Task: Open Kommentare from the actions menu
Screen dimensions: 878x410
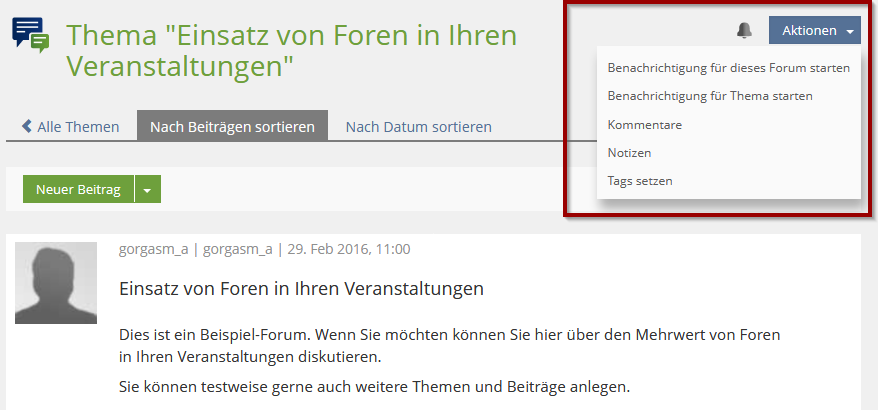Action: 644,125
